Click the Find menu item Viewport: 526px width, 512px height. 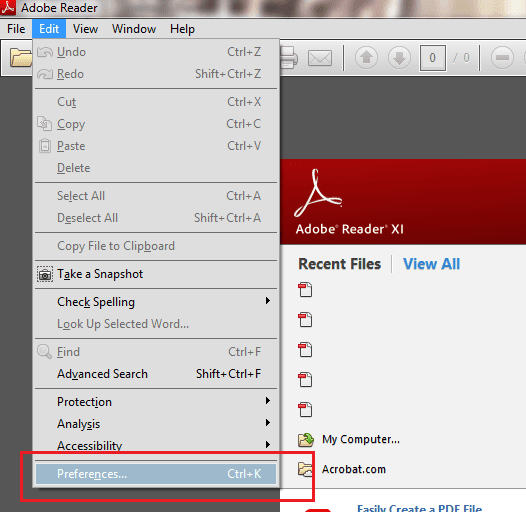point(156,352)
